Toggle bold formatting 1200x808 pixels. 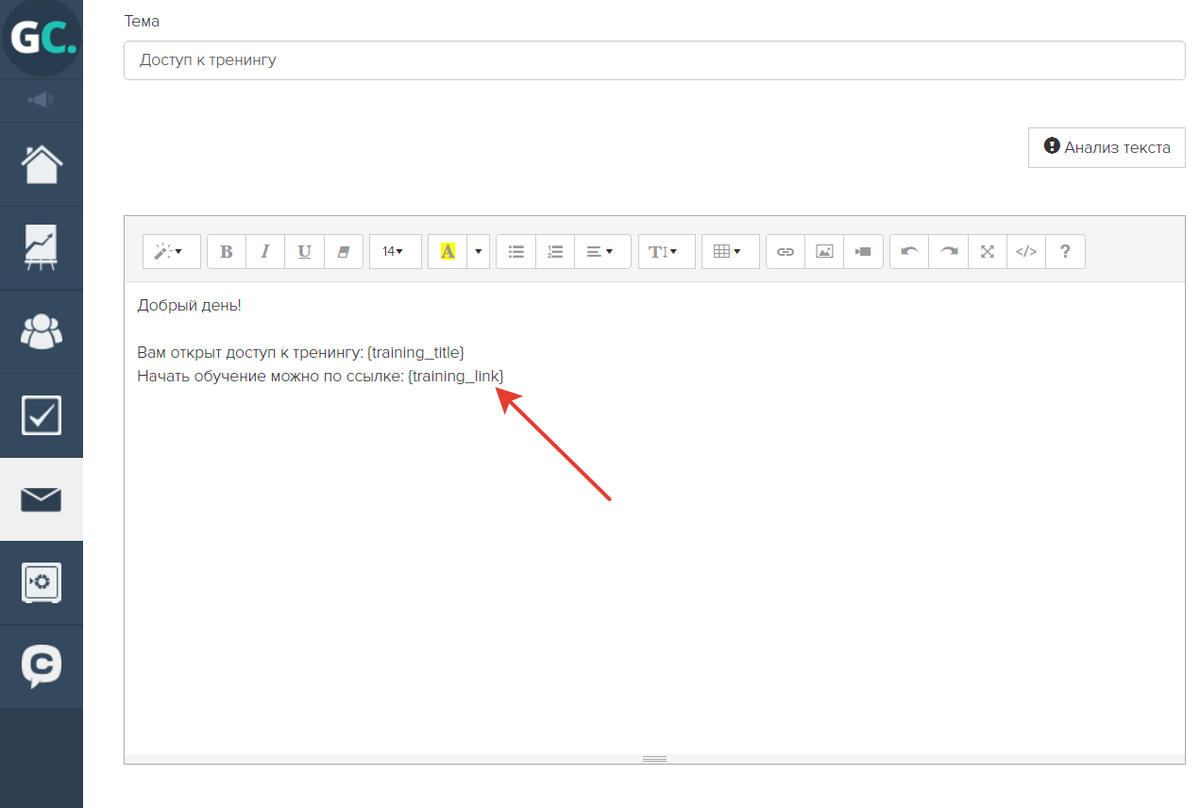226,252
